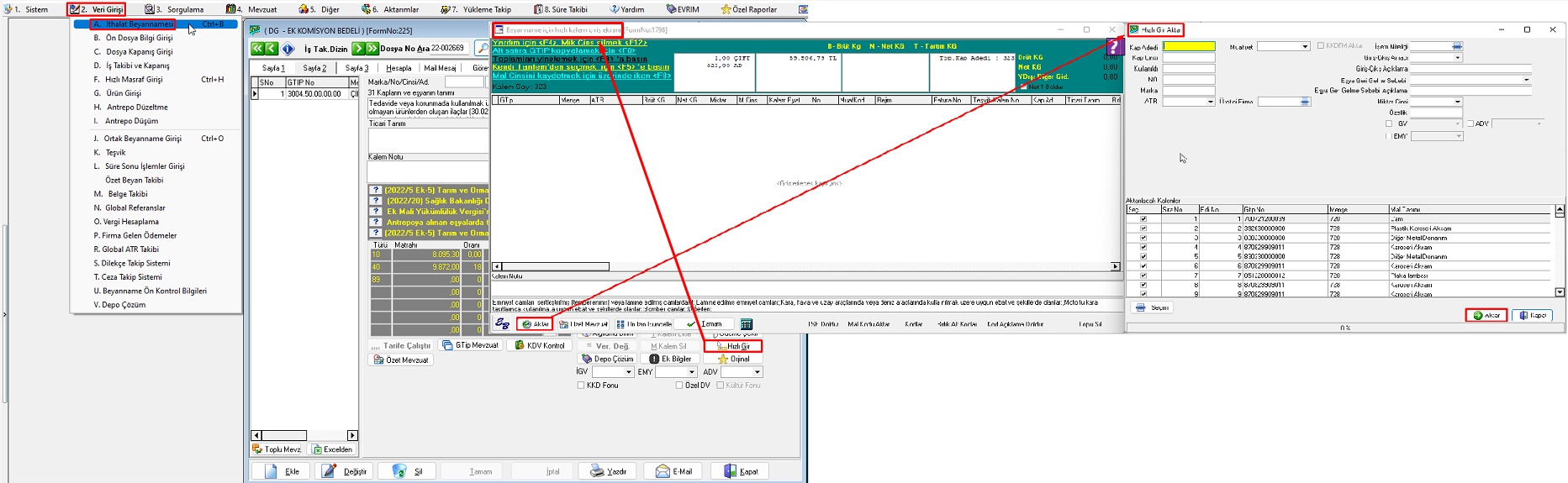Image resolution: width=1568 pixels, height=483 pixels.
Task: Open the ATR dropdown in Hızlı Gir Aktar
Action: 1210,102
